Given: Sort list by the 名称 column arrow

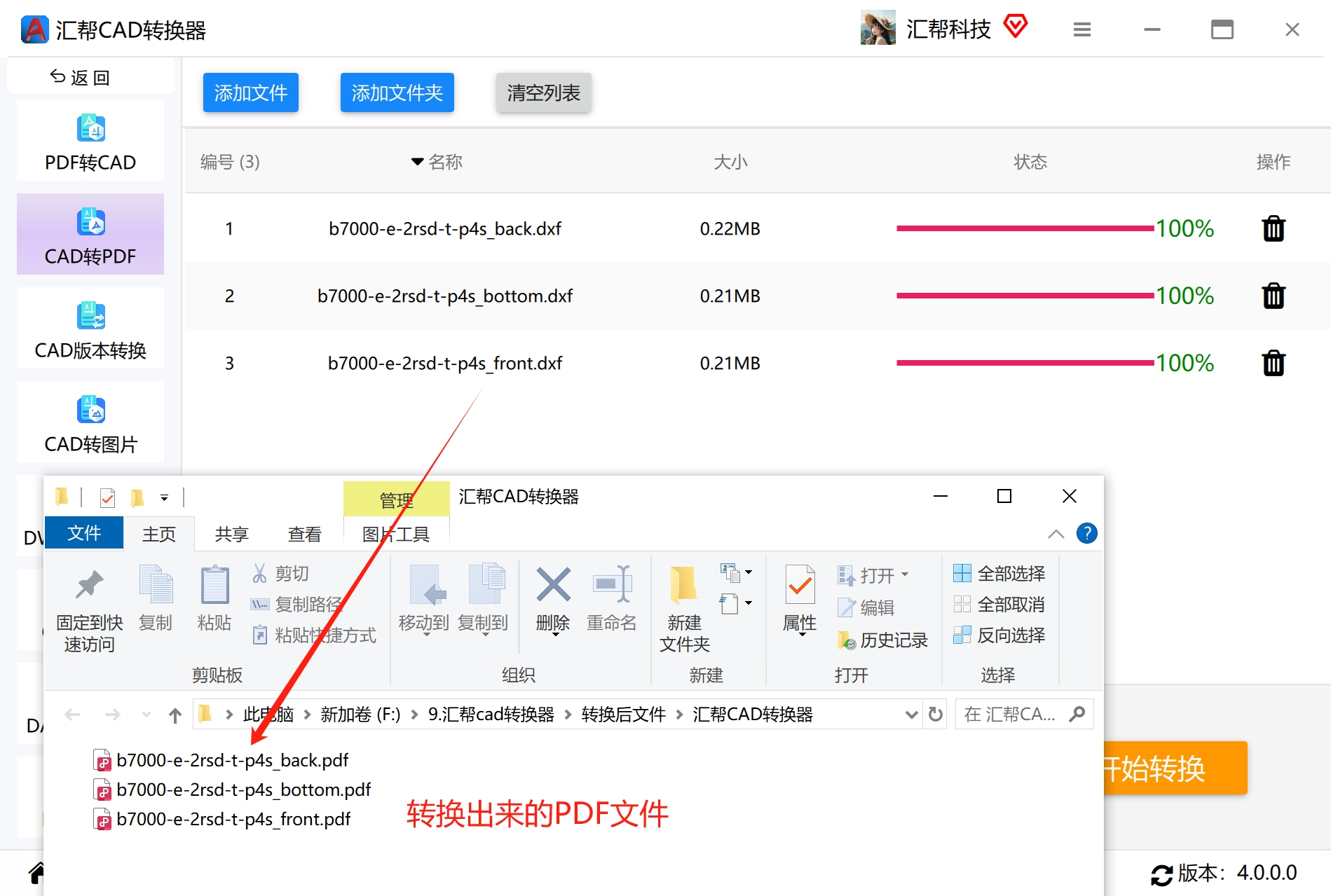Looking at the screenshot, I should click(417, 162).
